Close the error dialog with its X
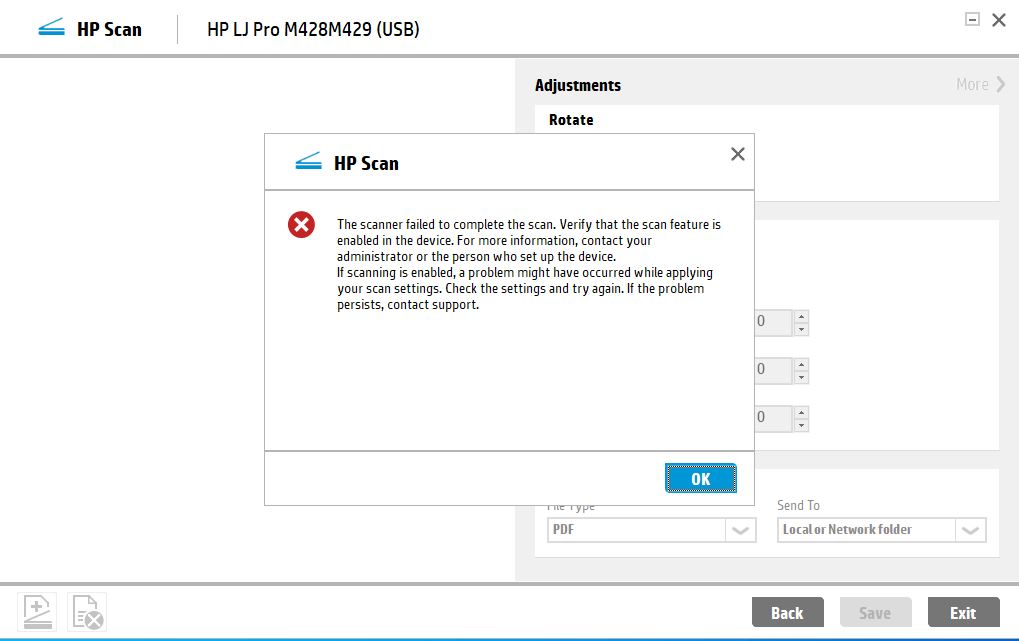Image resolution: width=1019 pixels, height=641 pixels. 737,154
